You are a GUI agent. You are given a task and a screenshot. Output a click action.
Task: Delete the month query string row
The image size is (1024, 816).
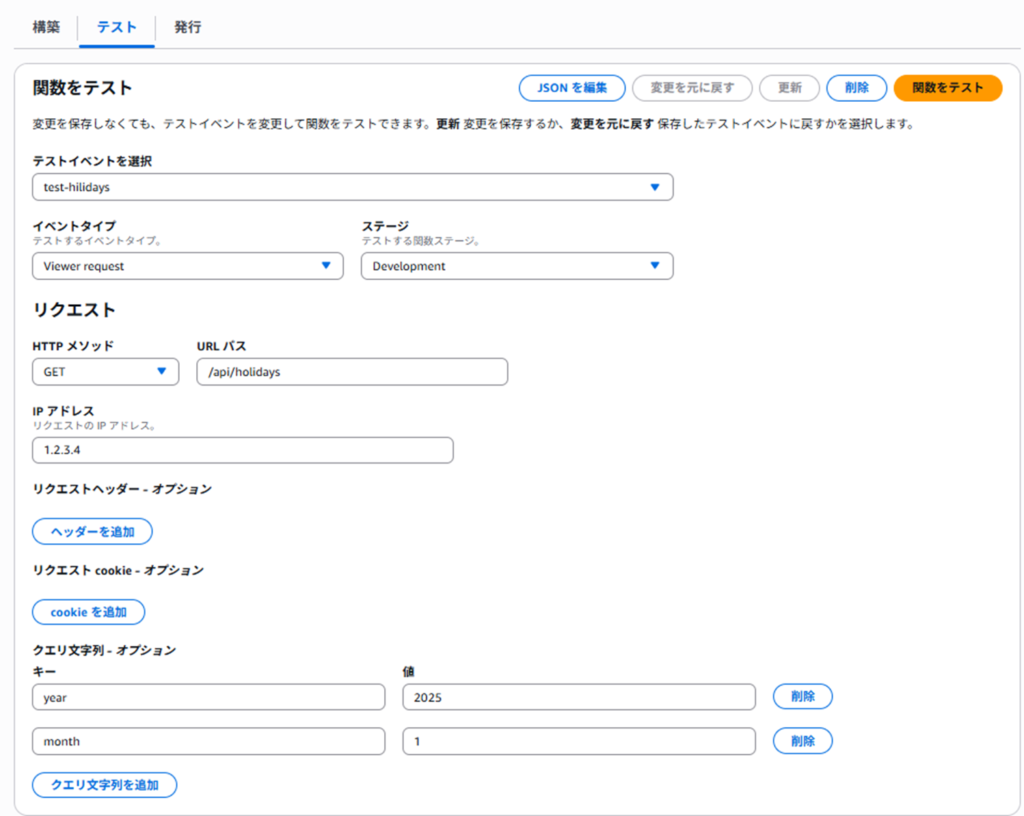pyautogui.click(x=802, y=741)
